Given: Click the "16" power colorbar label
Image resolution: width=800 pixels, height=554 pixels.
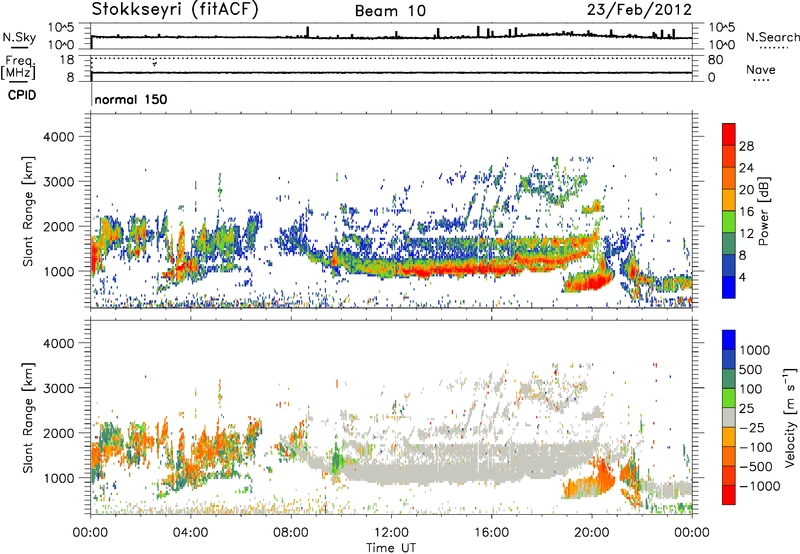Looking at the screenshot, I should tap(746, 212).
